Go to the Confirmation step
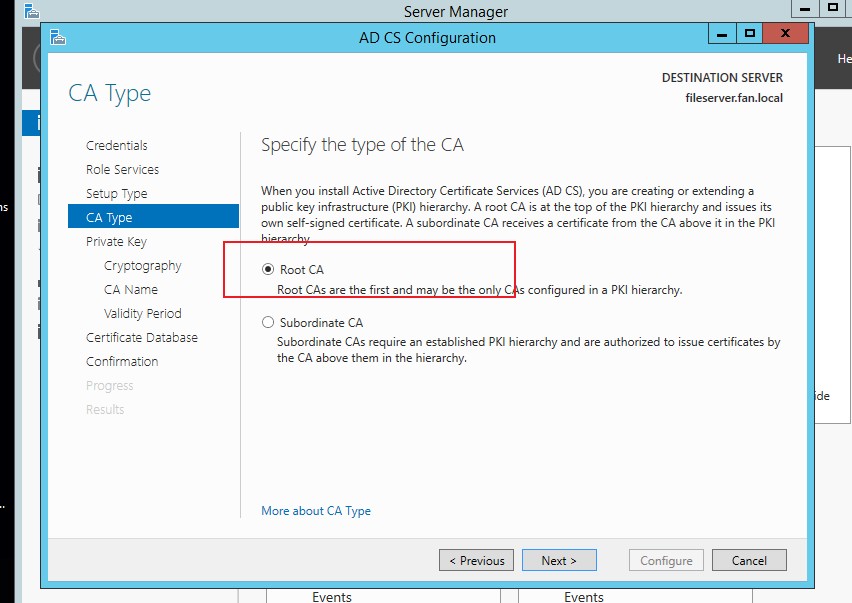 (122, 361)
